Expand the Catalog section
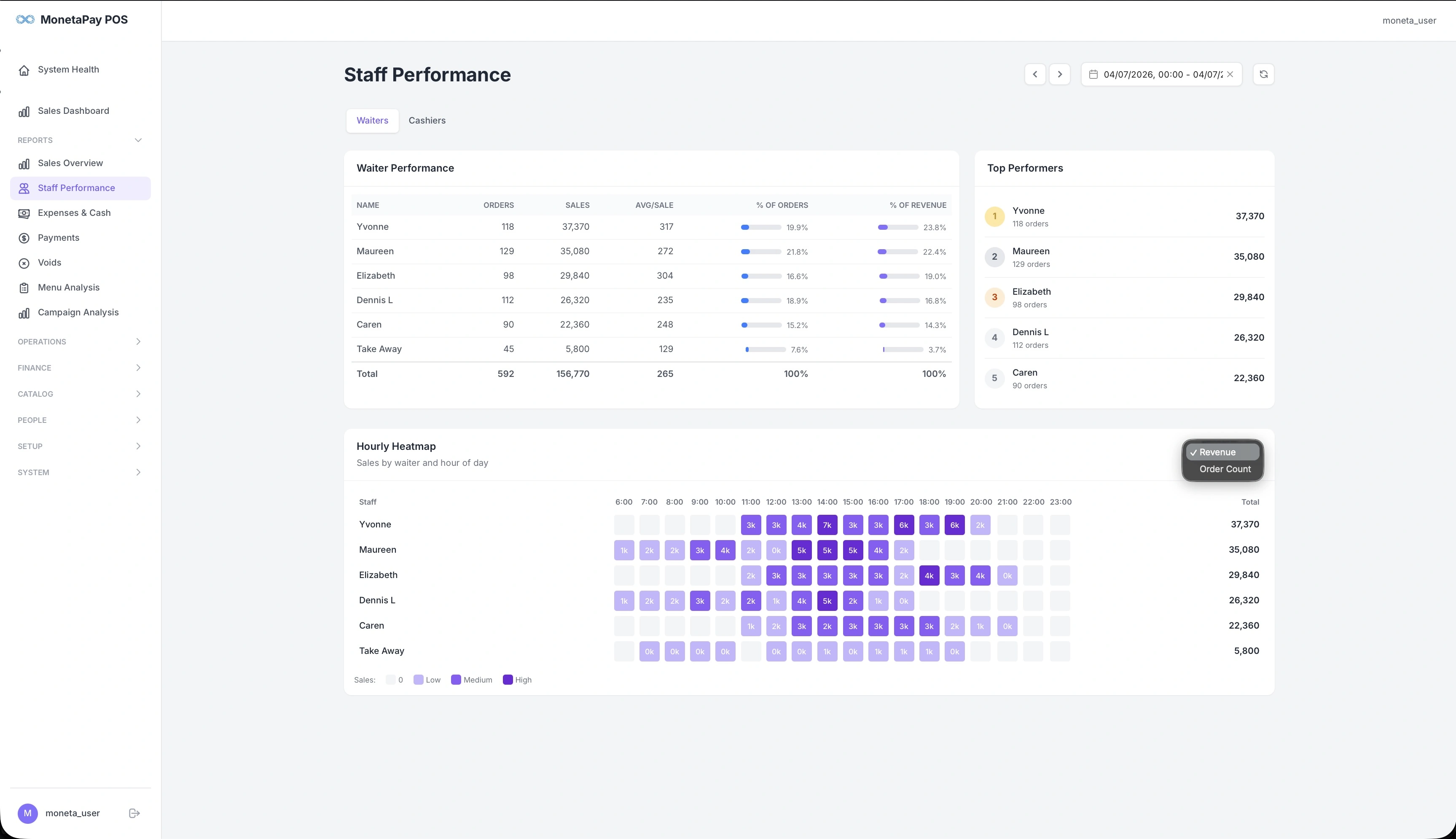 click(x=138, y=394)
